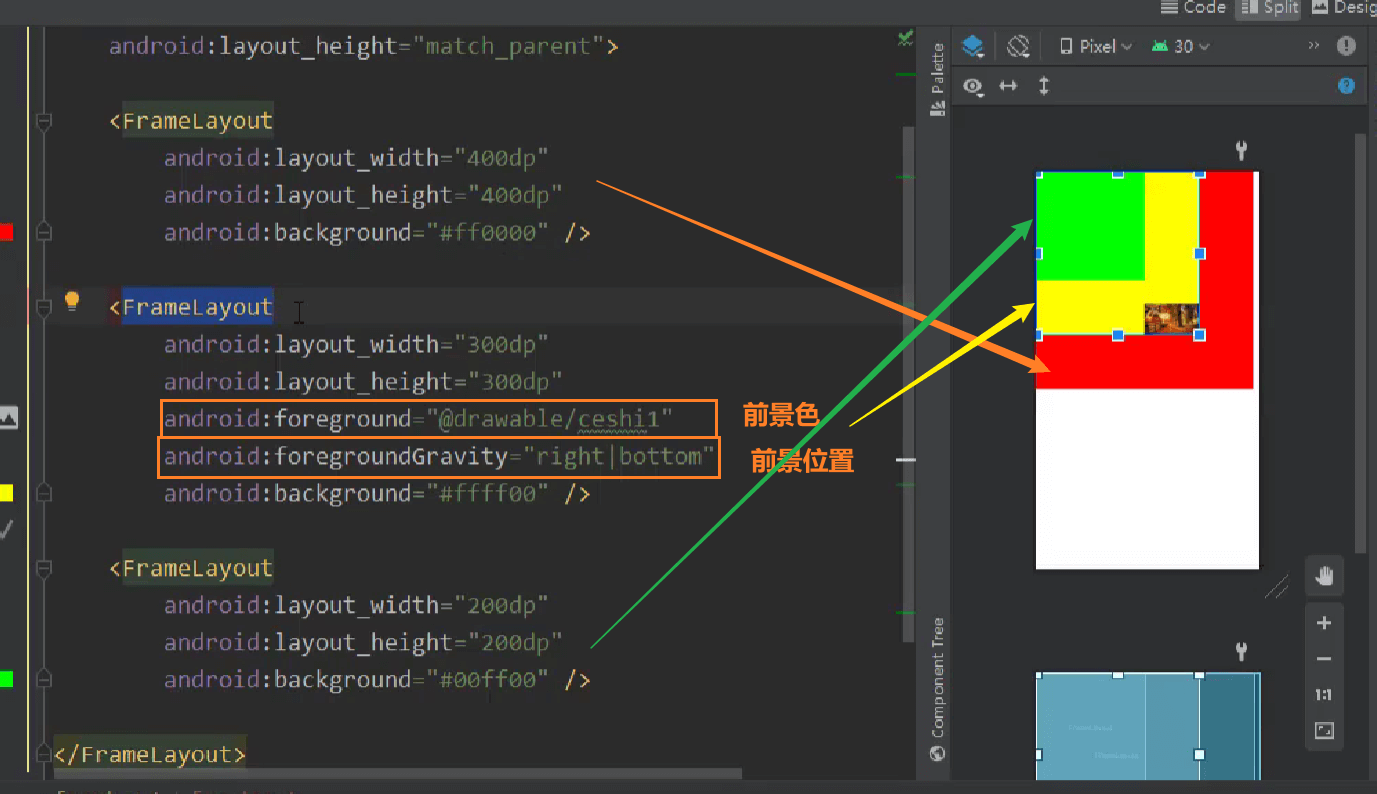
Task: Click the image drawable gutter icon
Action: [x=8, y=418]
